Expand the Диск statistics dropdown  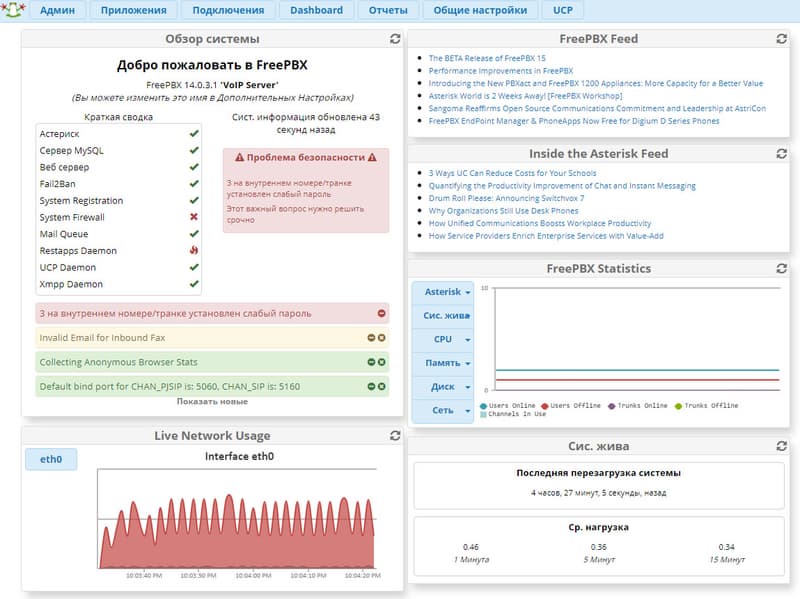(x=443, y=387)
